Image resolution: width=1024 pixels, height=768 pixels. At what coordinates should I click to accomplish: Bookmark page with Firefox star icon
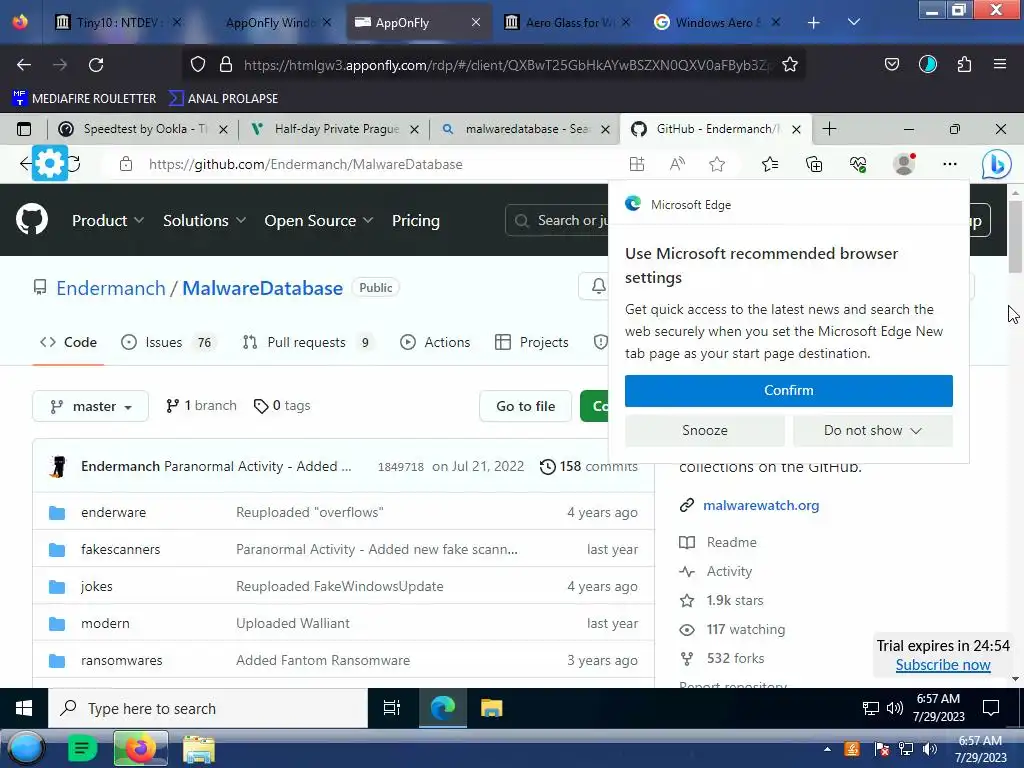(790, 65)
